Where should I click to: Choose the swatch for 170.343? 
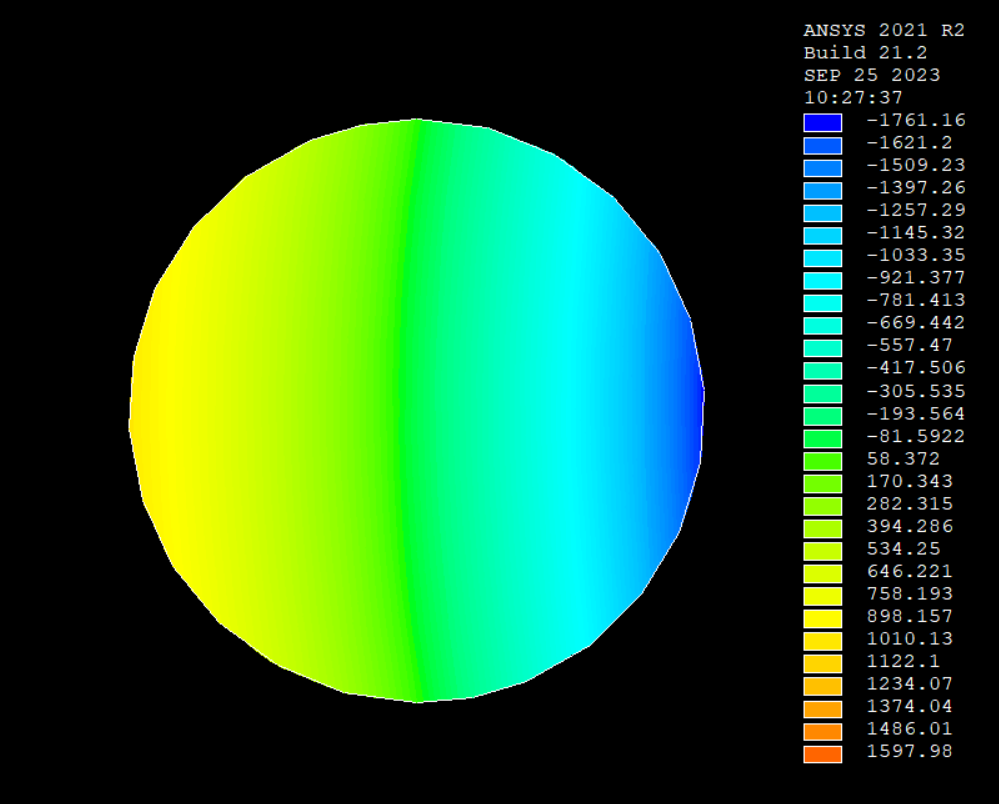click(x=823, y=483)
